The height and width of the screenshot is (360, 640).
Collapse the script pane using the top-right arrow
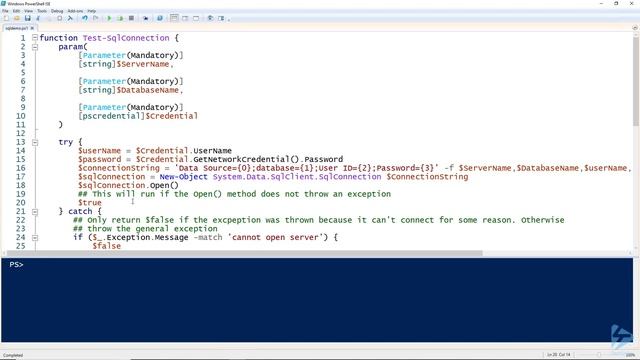click(x=635, y=28)
